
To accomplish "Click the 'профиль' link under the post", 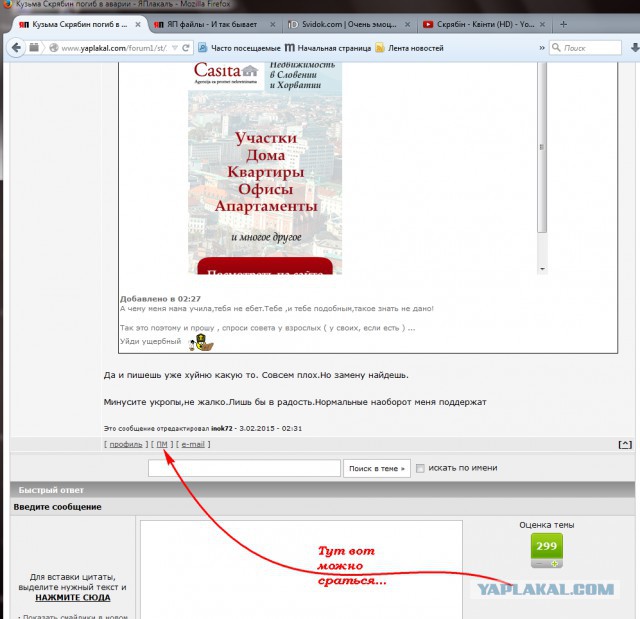I will [125, 444].
